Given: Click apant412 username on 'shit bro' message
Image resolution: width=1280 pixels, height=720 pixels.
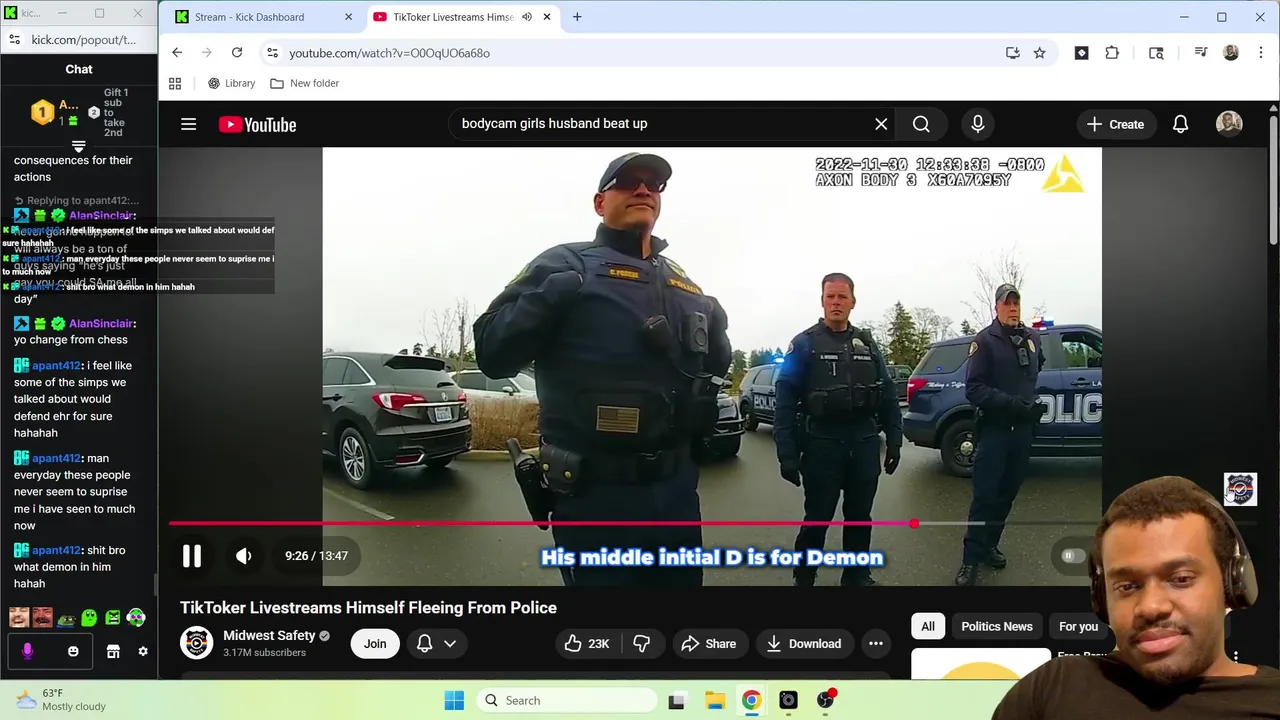Looking at the screenshot, I should click(x=56, y=550).
